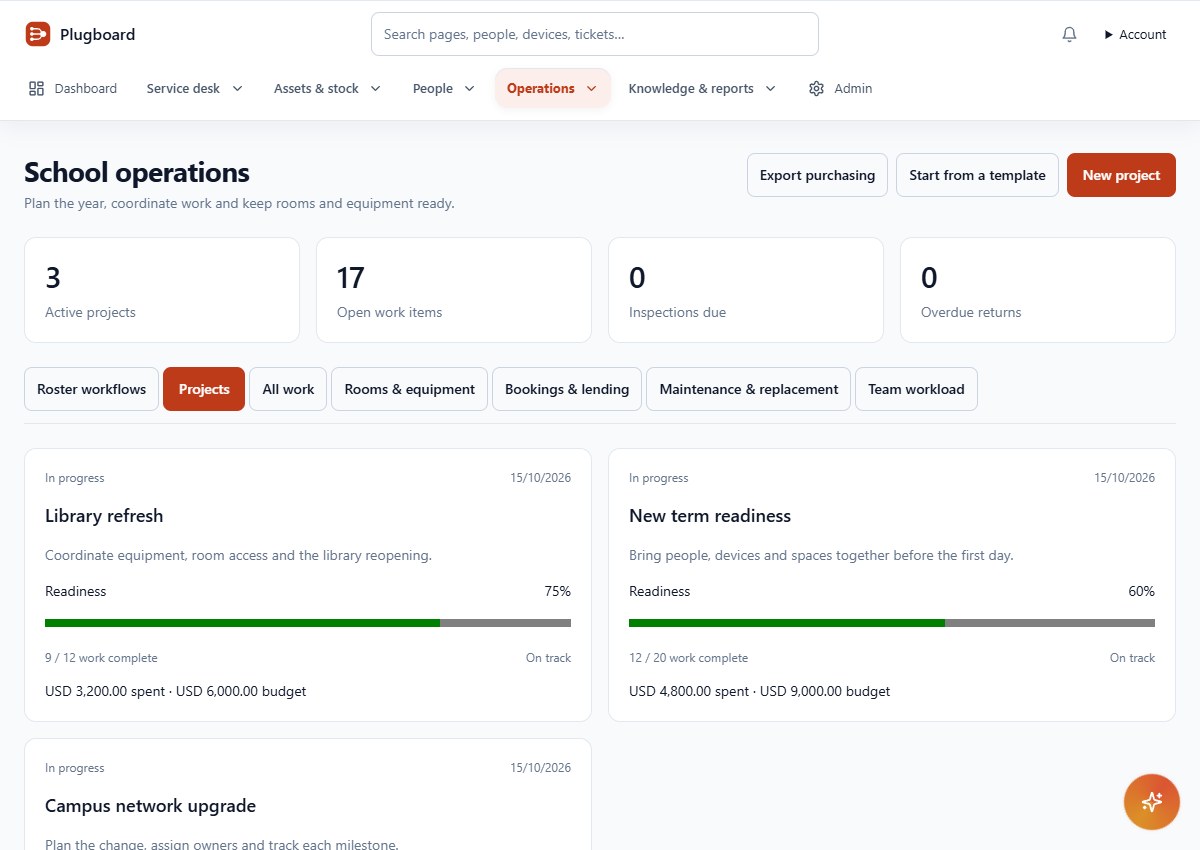
Task: Open Knowledge & reports dropdown
Action: click(770, 88)
